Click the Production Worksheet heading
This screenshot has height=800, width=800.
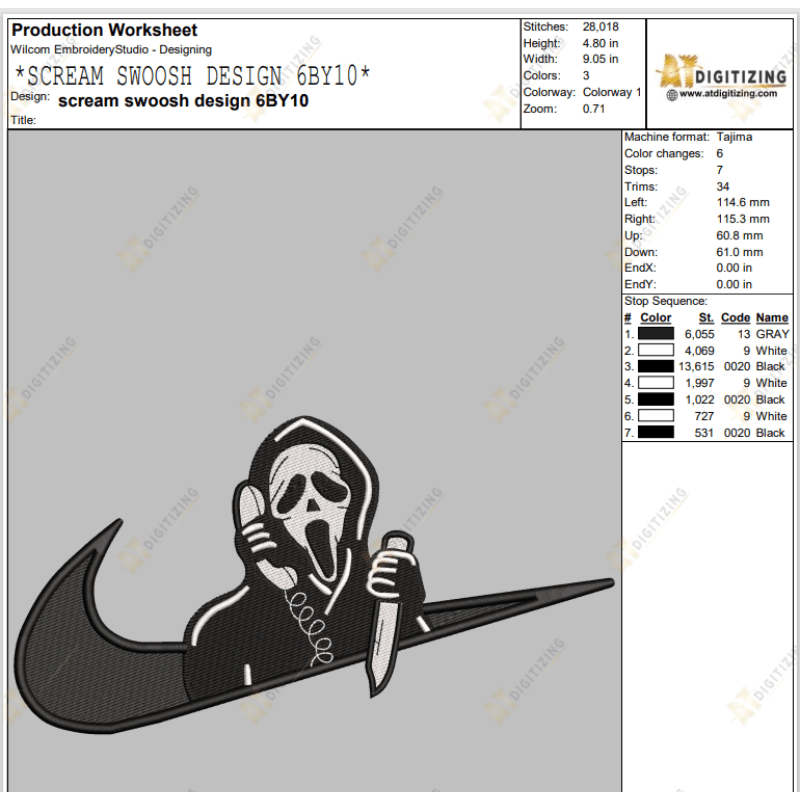pyautogui.click(x=103, y=30)
